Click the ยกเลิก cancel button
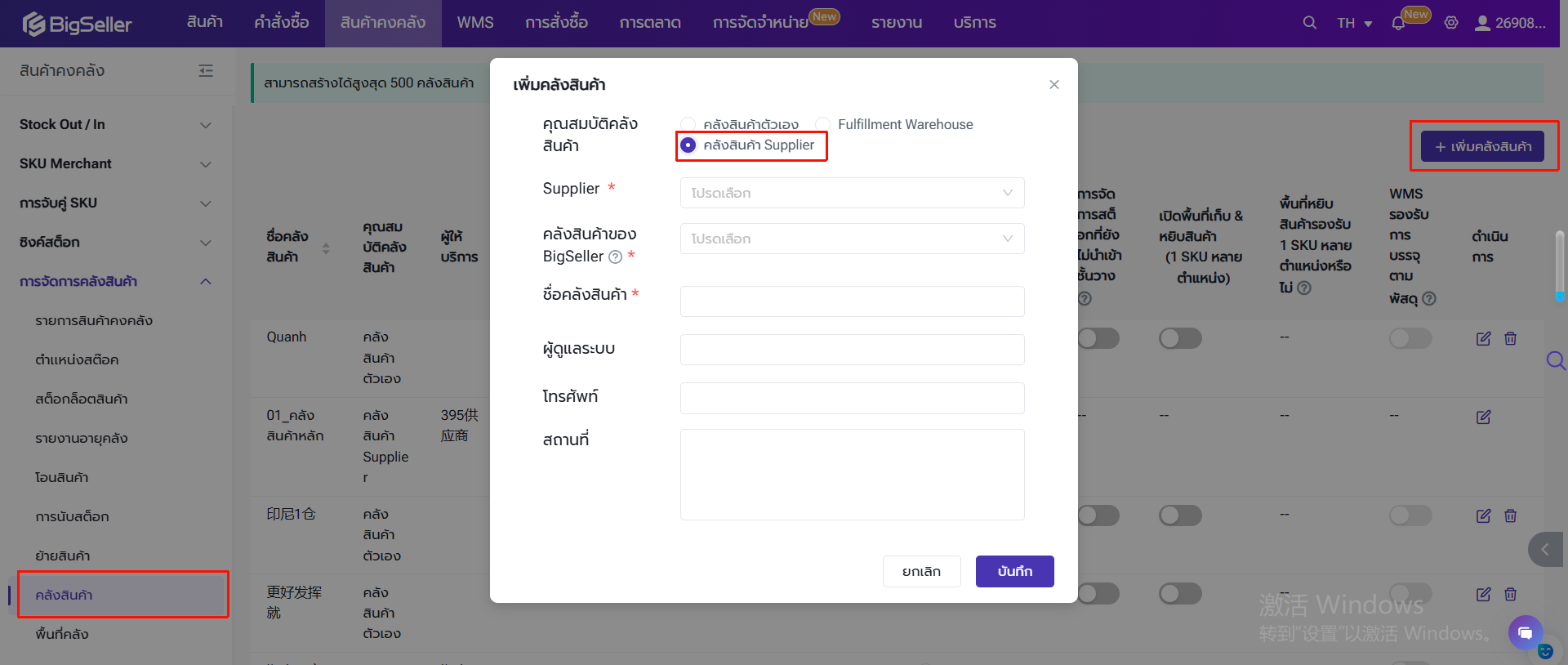Viewport: 1568px width, 665px height. (x=921, y=571)
